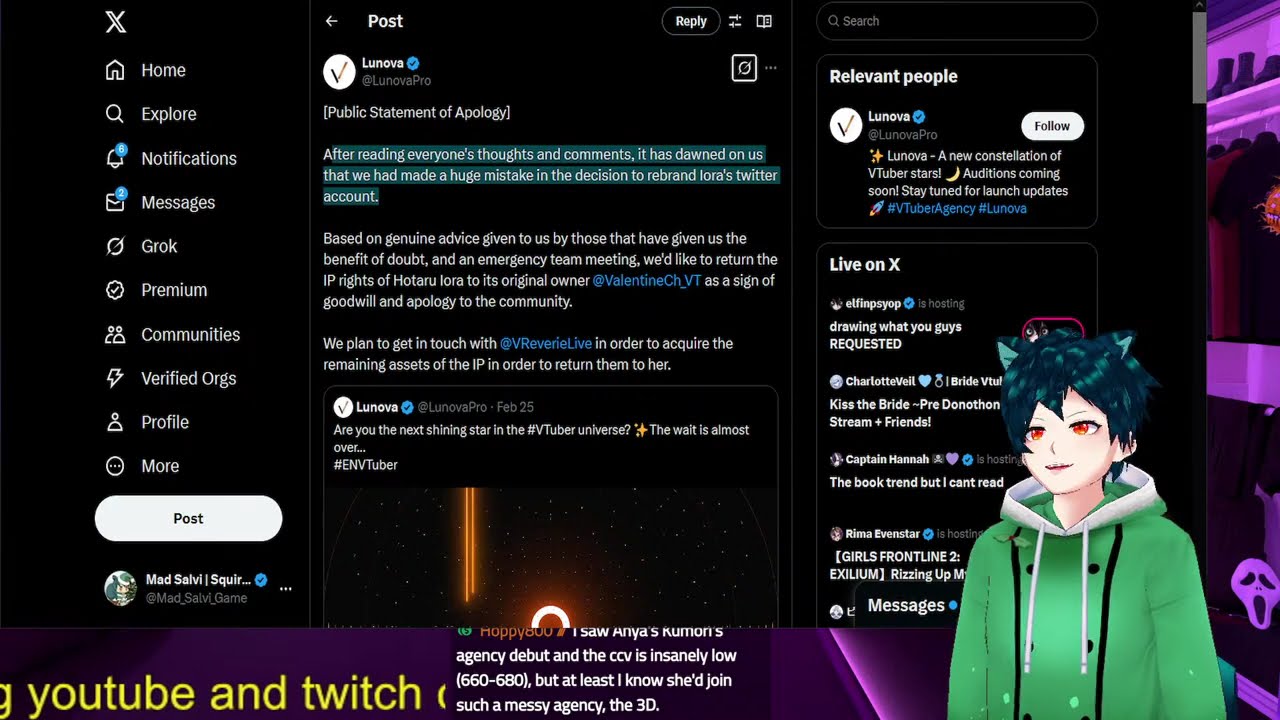Toggle reader view icon
The image size is (1280, 720).
[764, 21]
